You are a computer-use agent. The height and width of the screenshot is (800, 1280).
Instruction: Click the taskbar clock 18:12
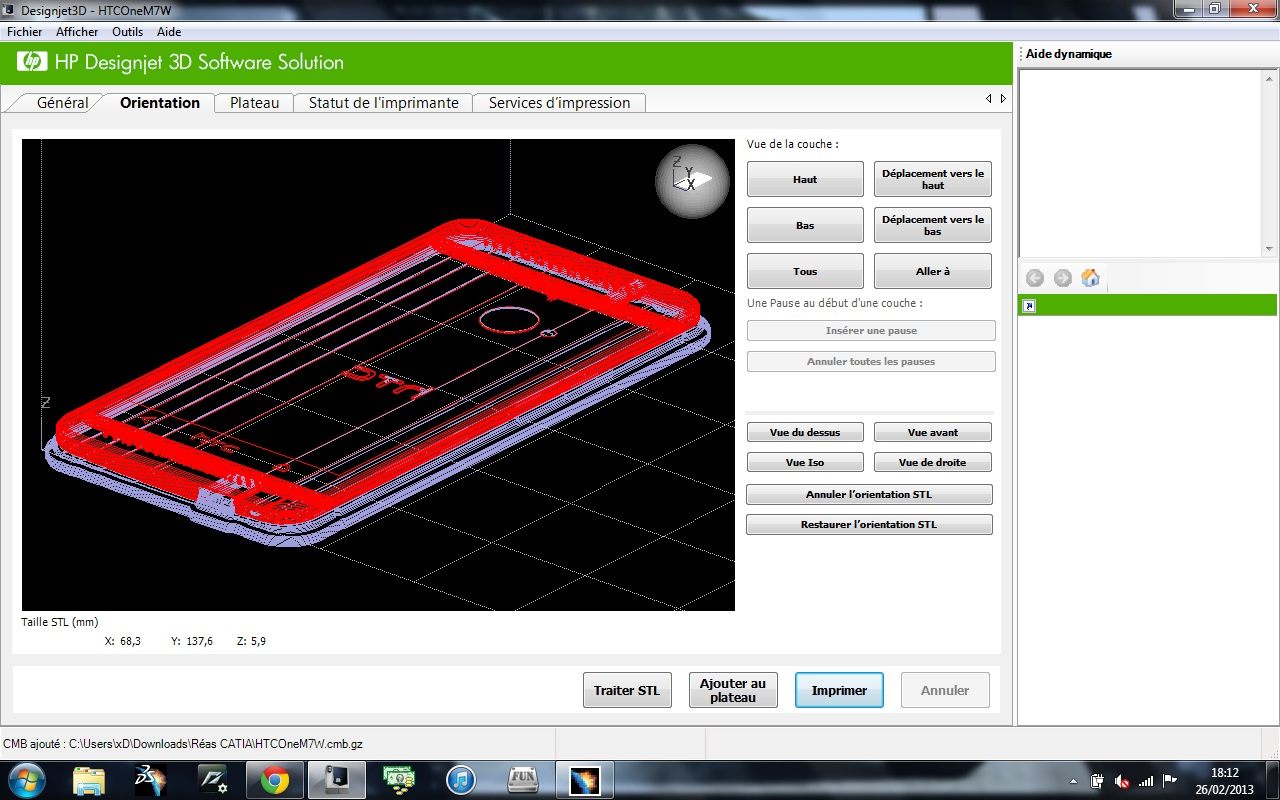click(x=1225, y=773)
